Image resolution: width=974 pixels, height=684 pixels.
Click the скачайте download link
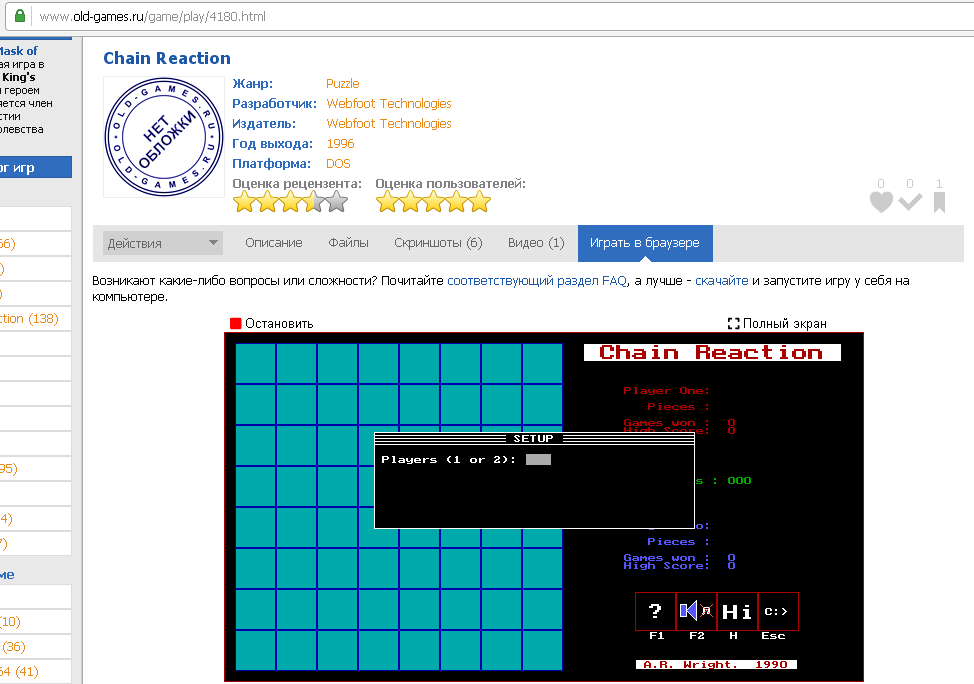pos(721,280)
